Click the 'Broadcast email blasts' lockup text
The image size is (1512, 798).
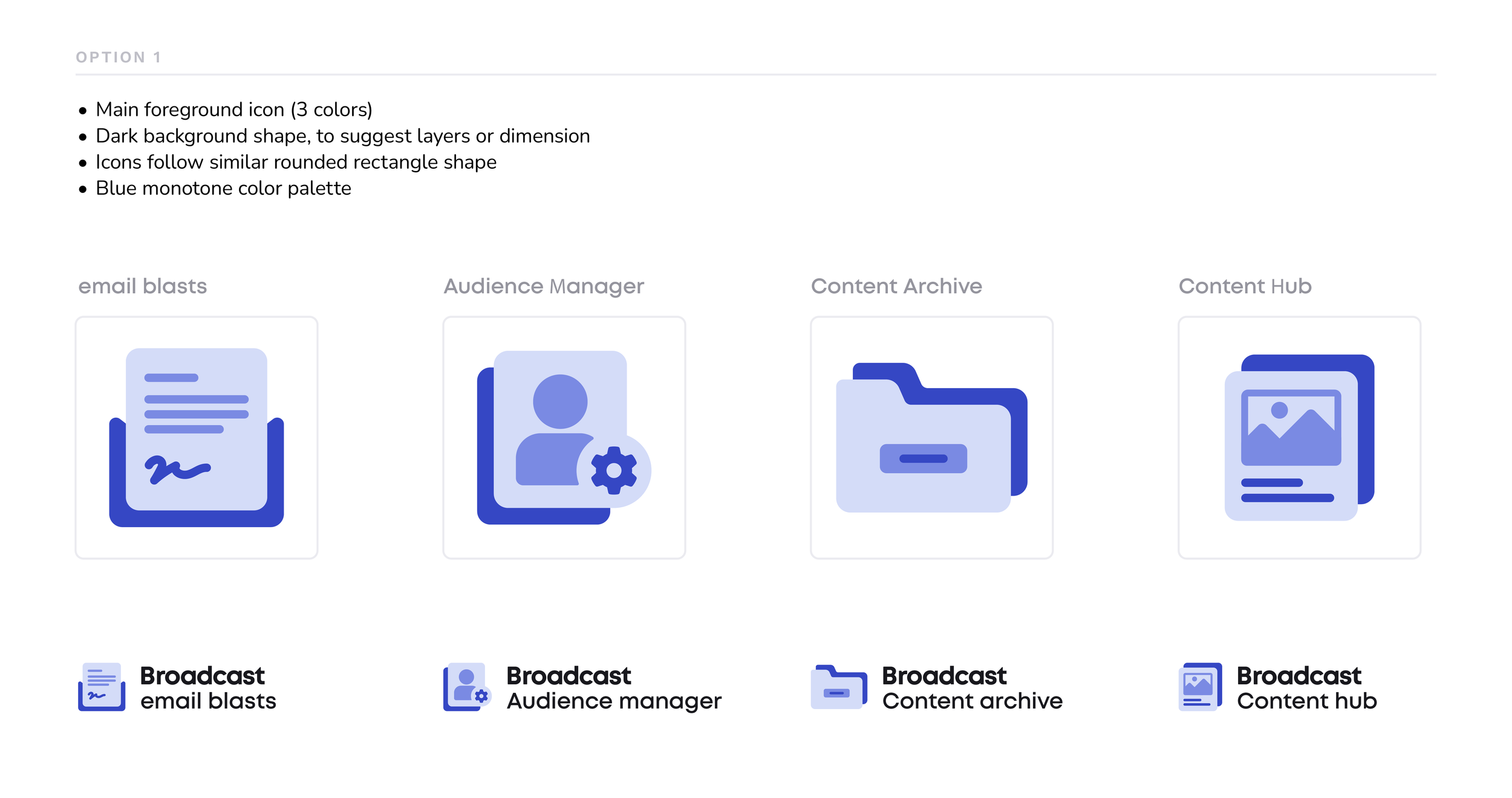tap(207, 688)
